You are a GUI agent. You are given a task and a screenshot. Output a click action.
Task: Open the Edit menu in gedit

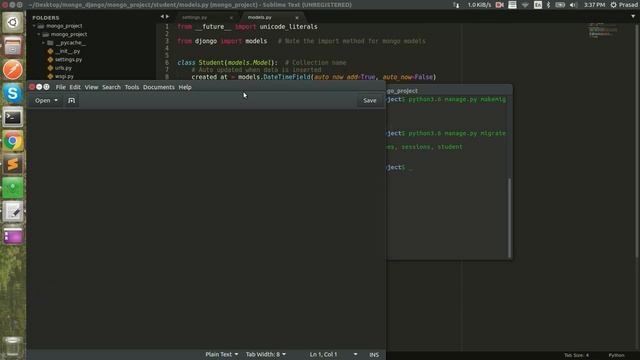coord(75,87)
